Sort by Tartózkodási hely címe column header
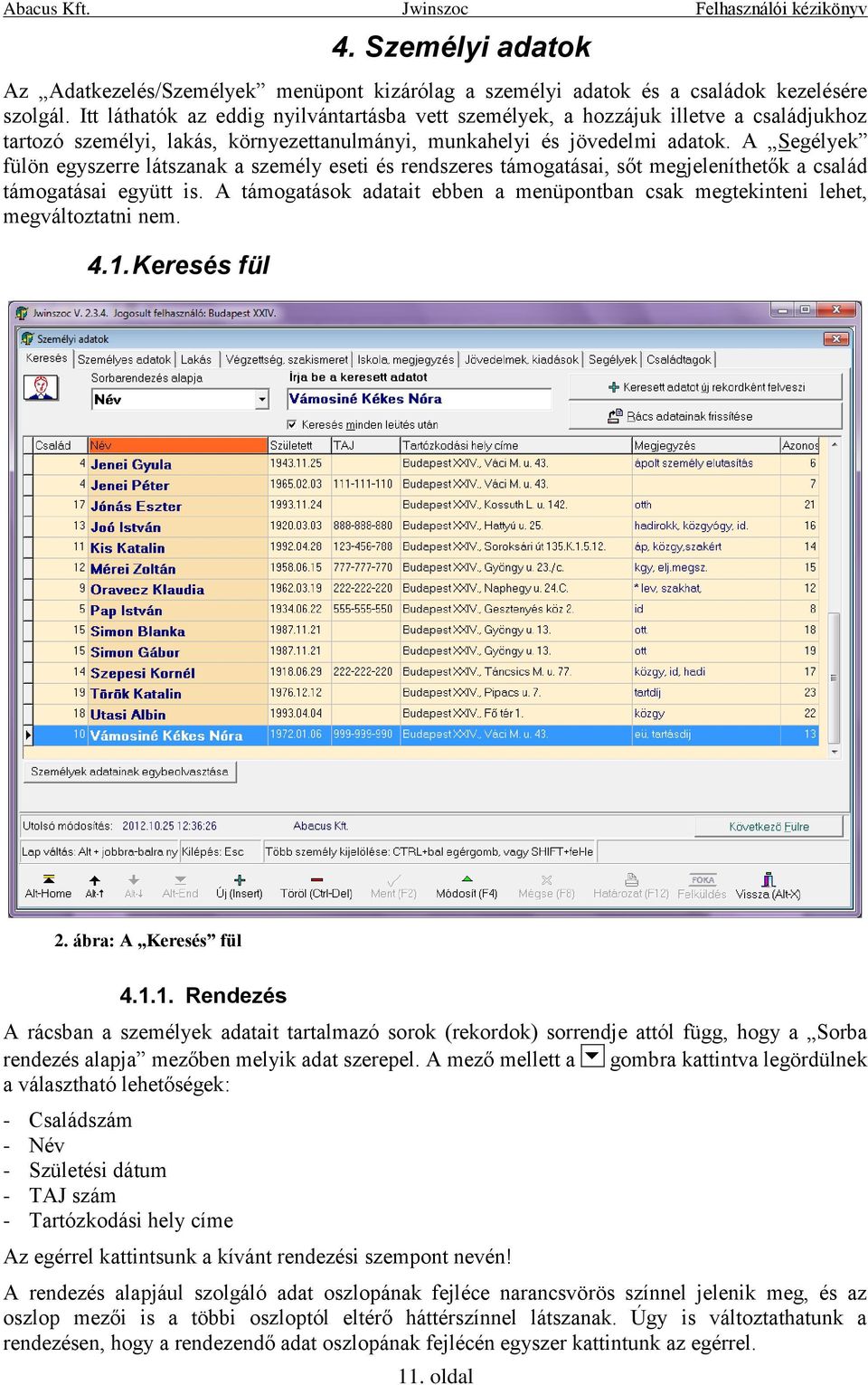 tap(515, 445)
